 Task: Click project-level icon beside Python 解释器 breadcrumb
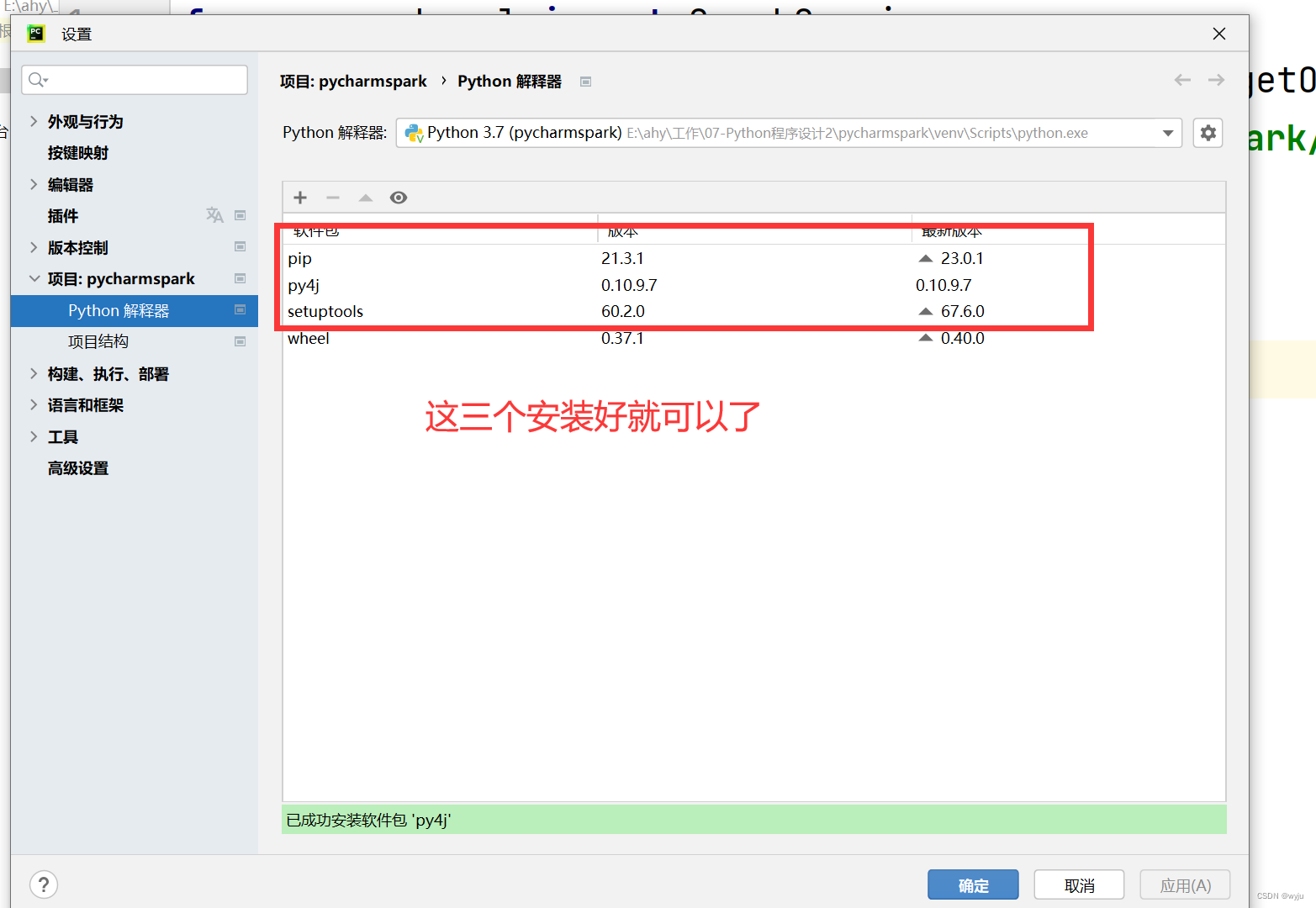click(586, 82)
